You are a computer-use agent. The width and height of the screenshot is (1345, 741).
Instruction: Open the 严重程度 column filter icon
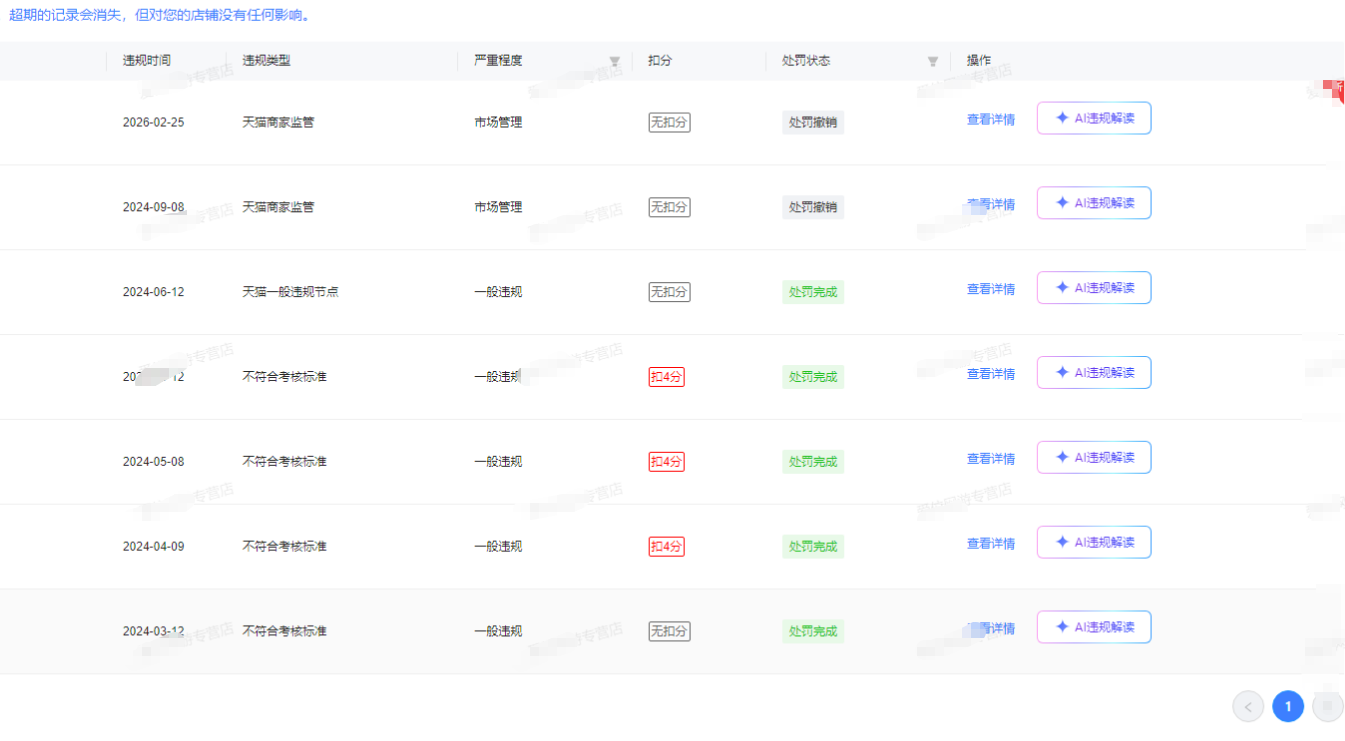click(x=615, y=62)
